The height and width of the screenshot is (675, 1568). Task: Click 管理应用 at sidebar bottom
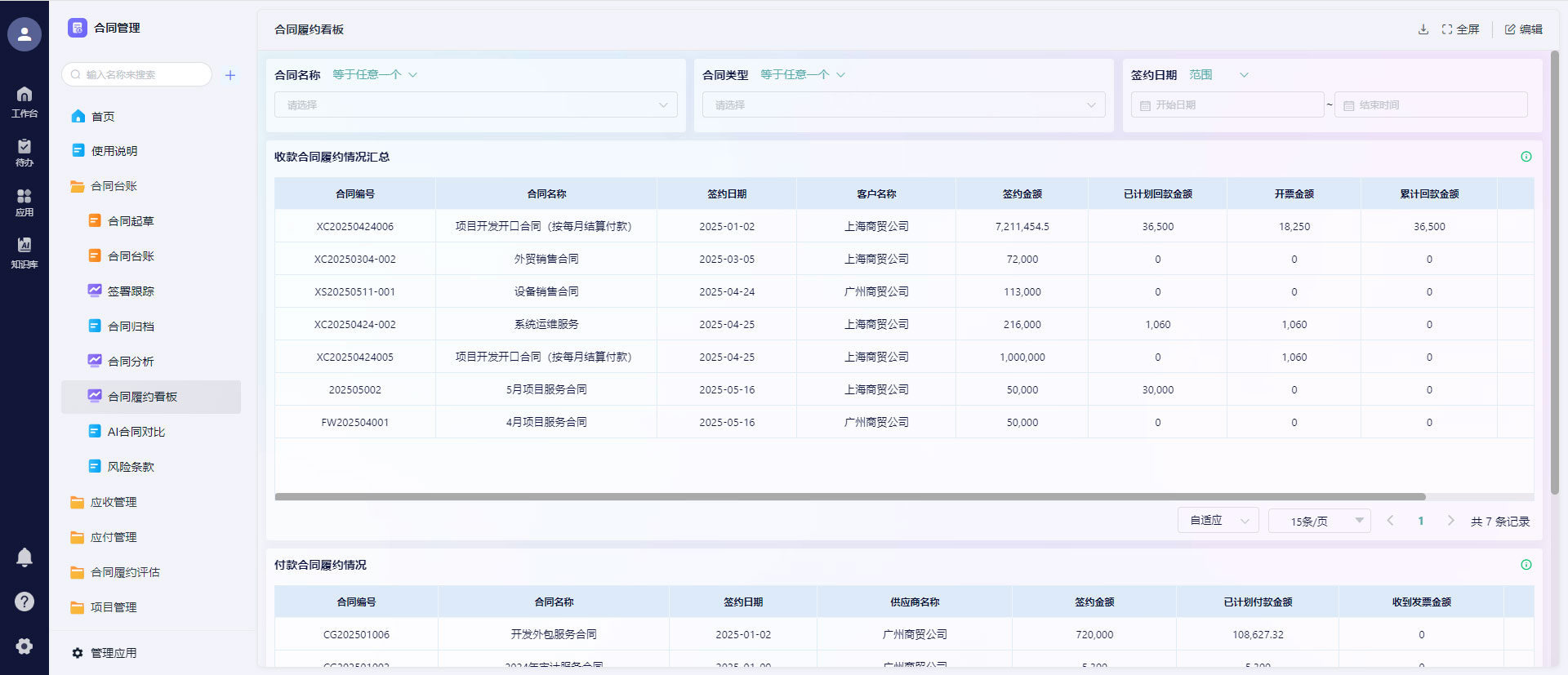114,653
